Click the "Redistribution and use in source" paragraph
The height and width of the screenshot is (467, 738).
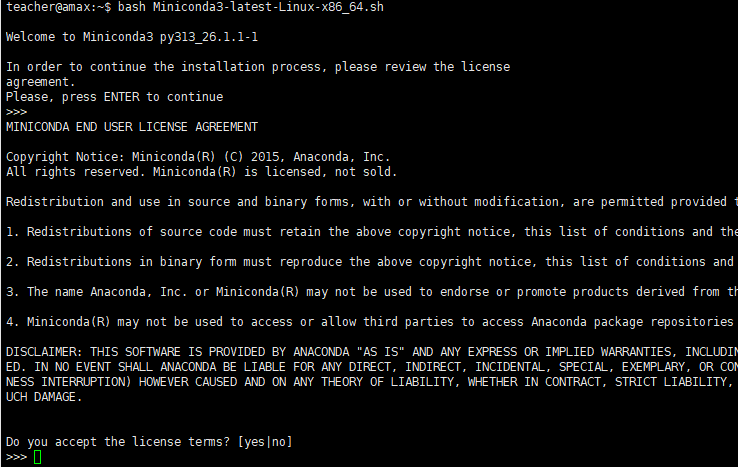click(x=370, y=202)
